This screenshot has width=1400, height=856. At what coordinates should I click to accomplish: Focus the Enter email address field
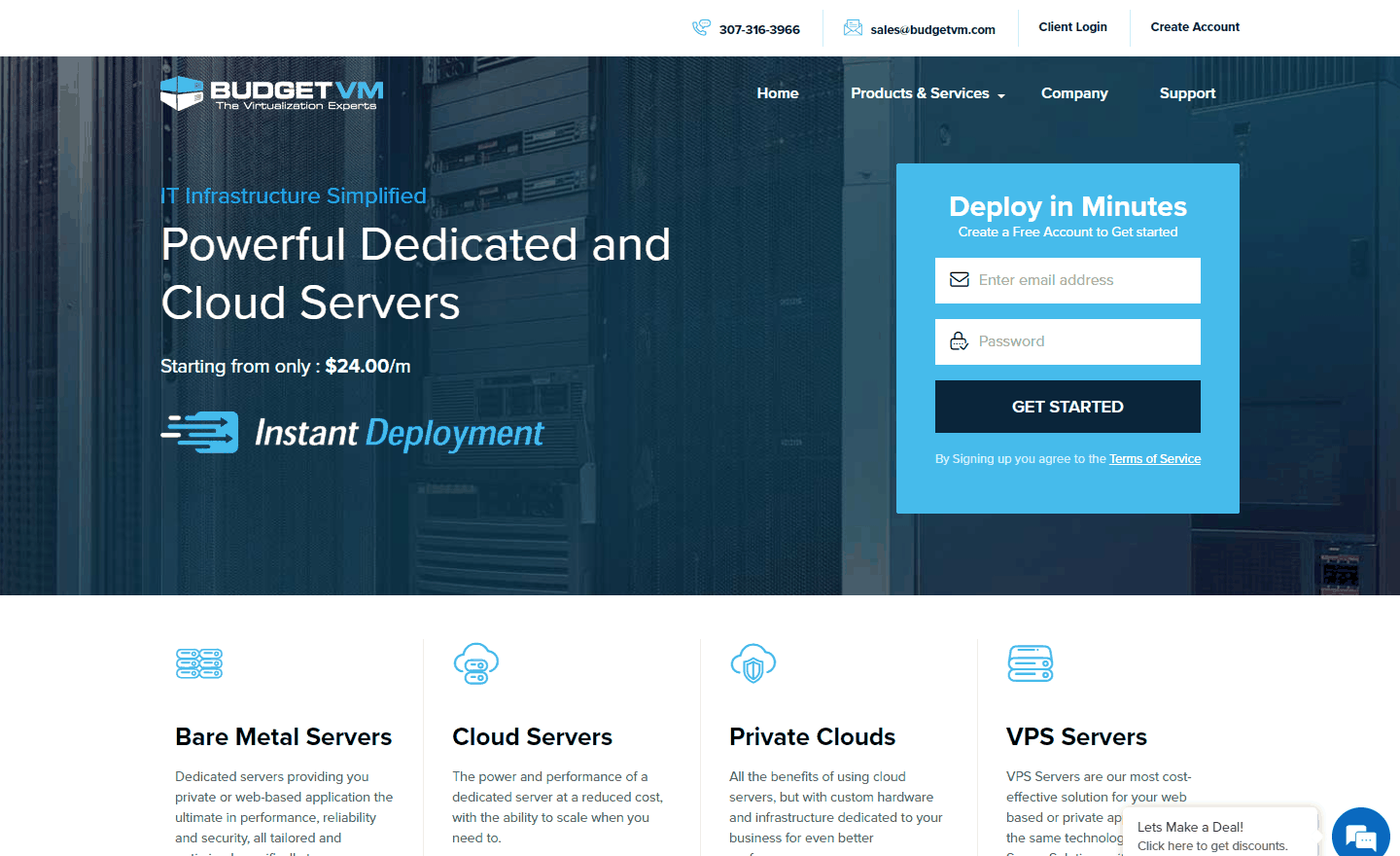click(x=1067, y=280)
